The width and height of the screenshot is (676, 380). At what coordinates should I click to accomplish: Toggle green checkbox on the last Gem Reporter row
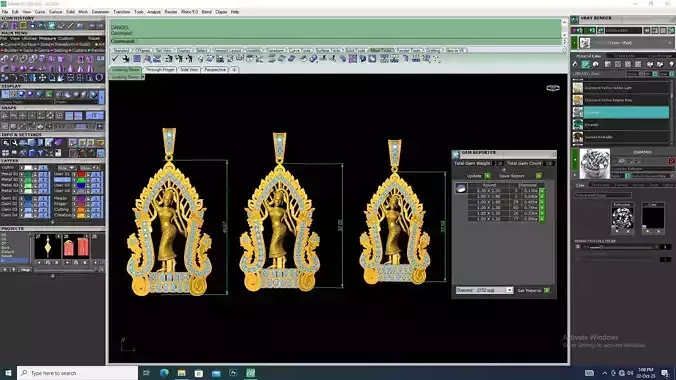click(542, 219)
